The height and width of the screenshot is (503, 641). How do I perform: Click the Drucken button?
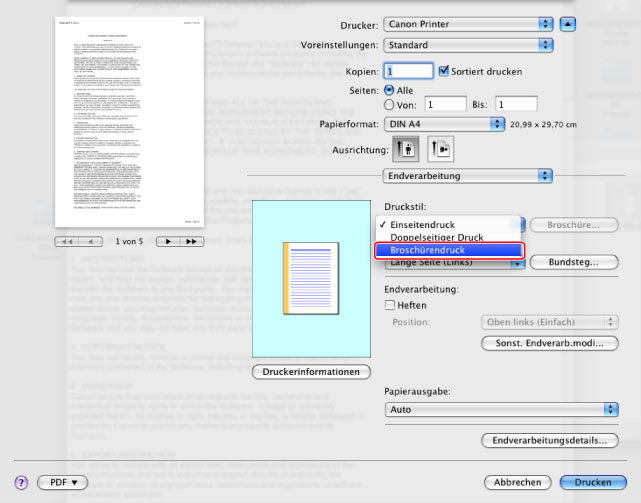click(592, 482)
